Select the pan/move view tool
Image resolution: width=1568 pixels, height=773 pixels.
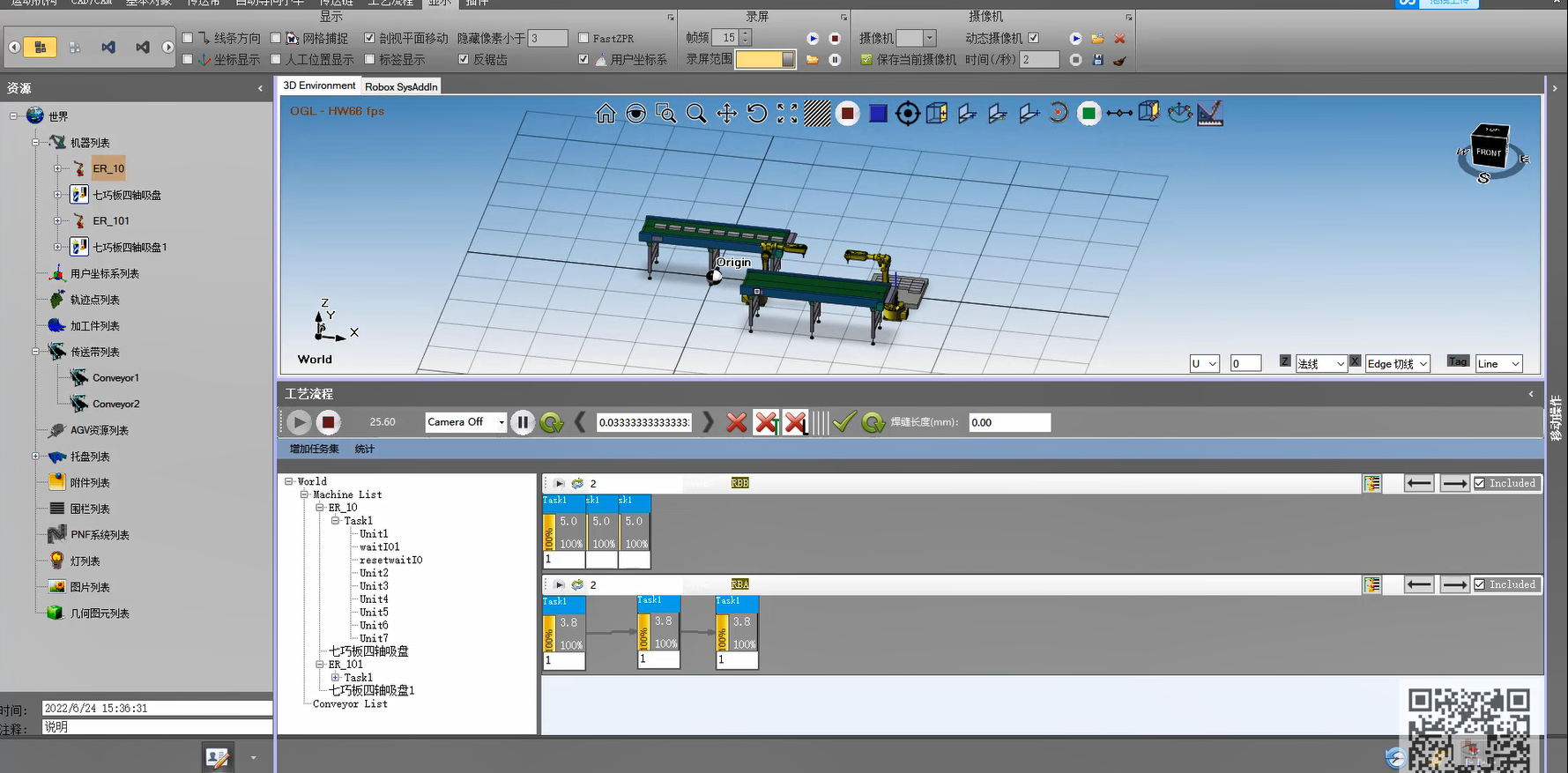[726, 114]
